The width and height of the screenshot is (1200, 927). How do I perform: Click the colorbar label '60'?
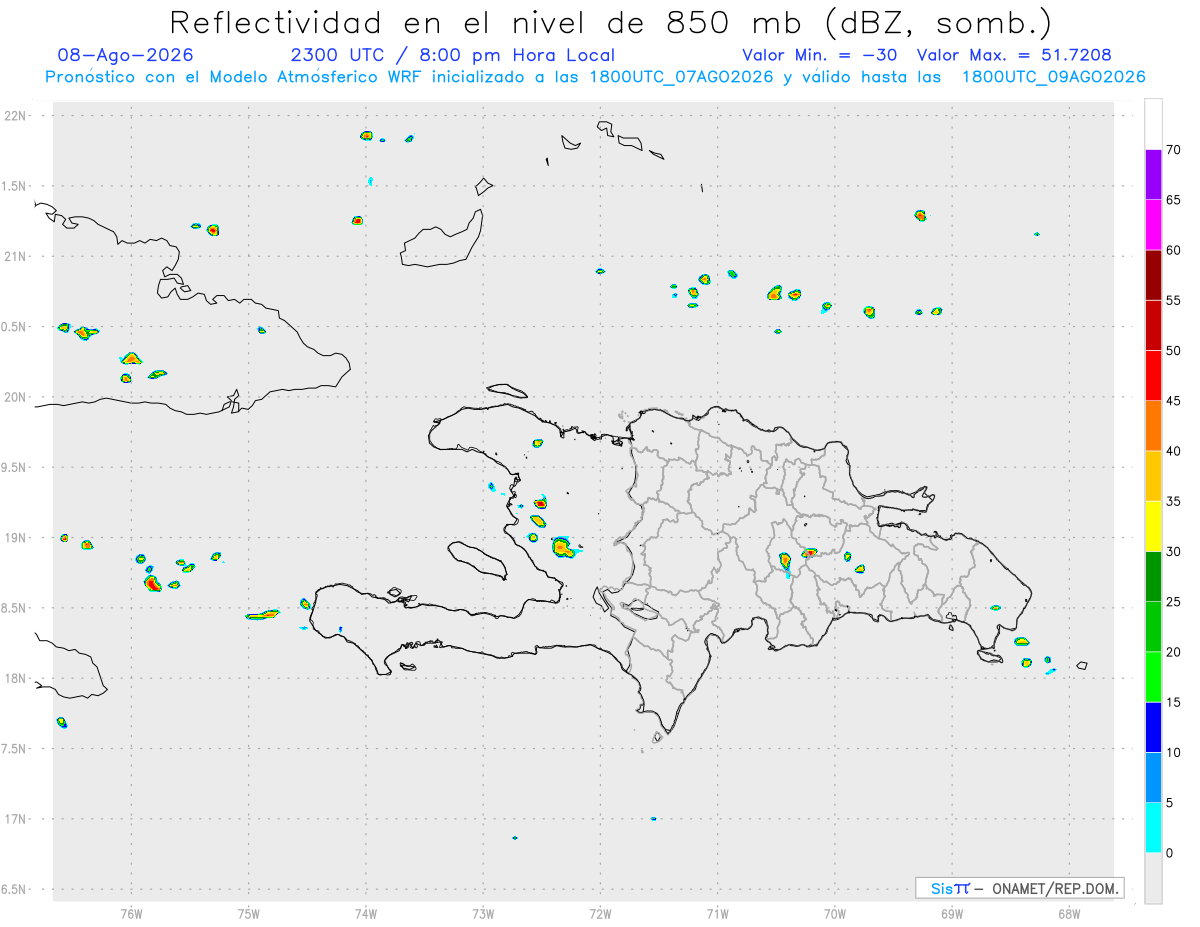(1173, 250)
